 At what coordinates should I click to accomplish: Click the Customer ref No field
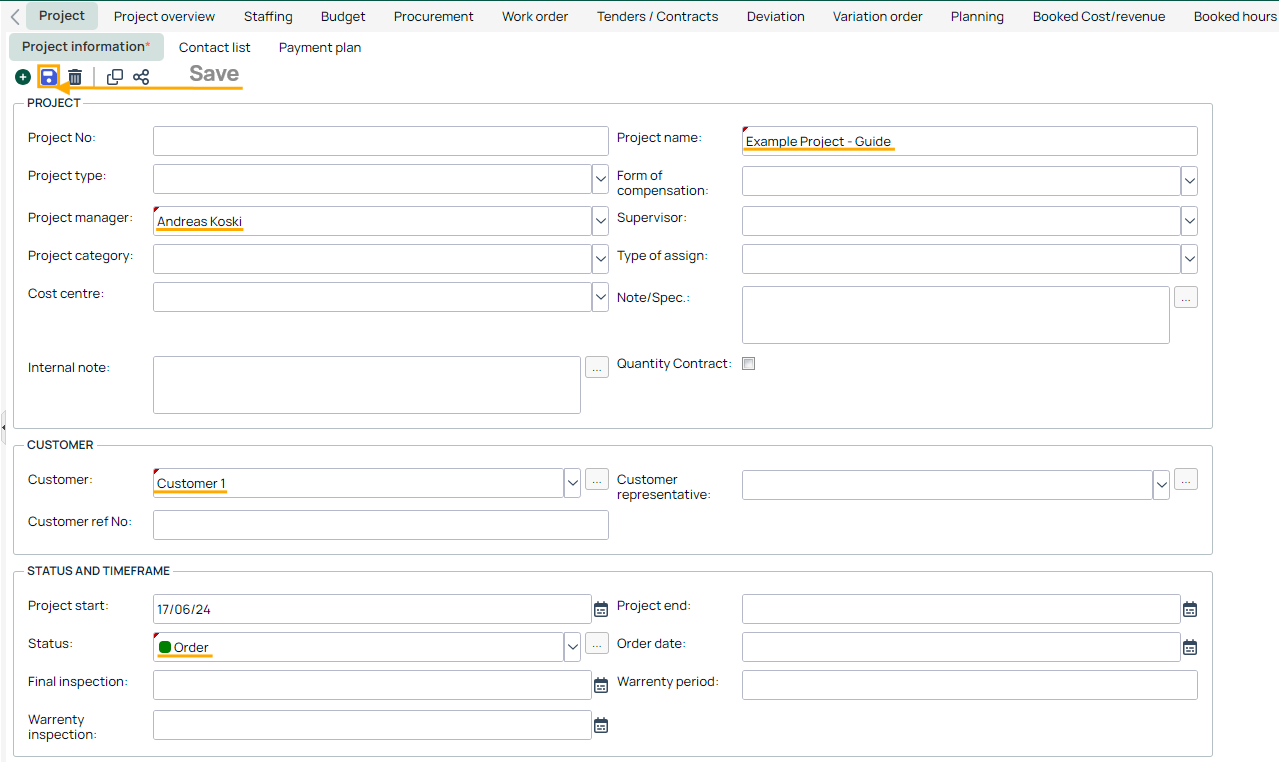(x=381, y=525)
